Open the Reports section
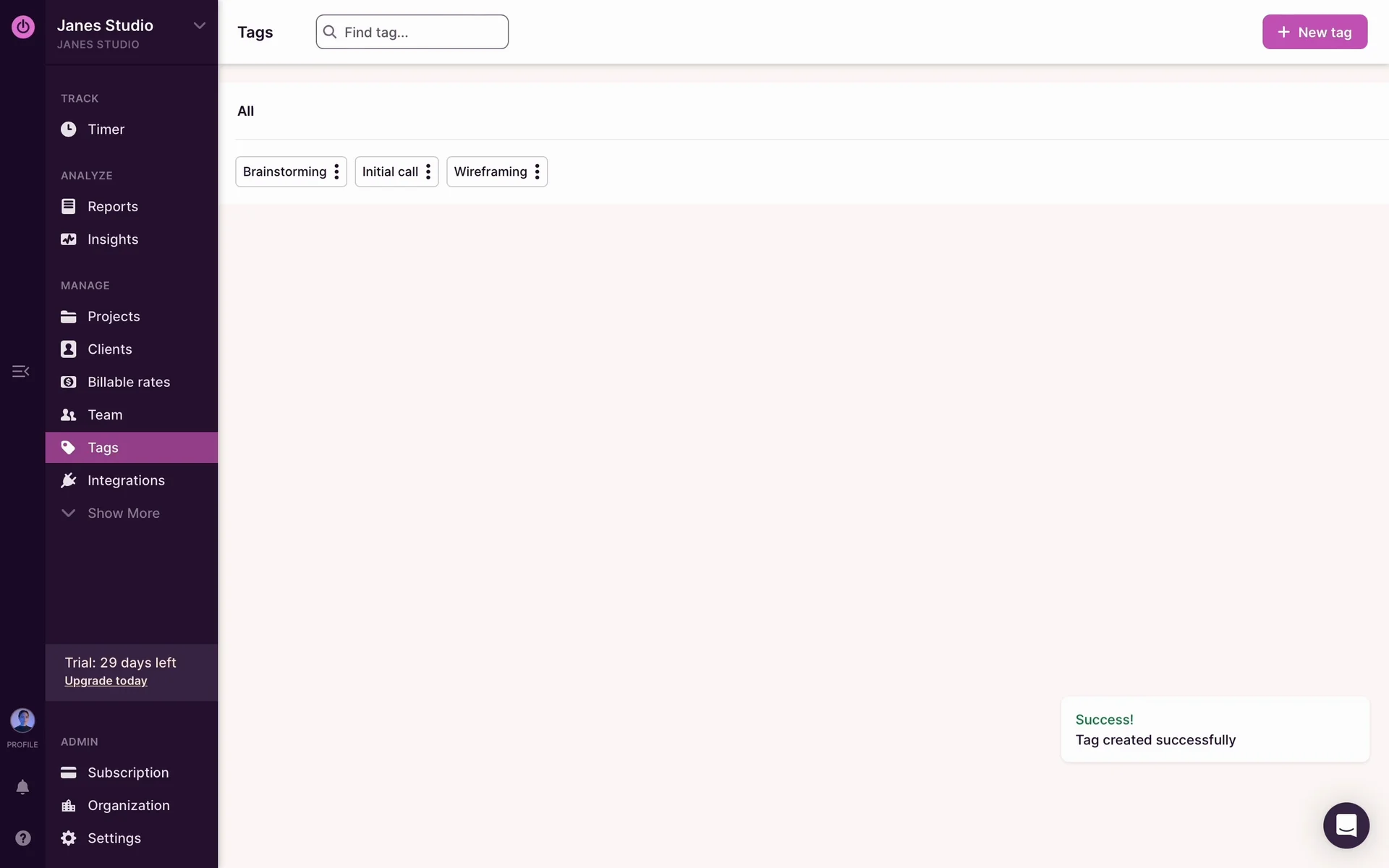 (112, 207)
